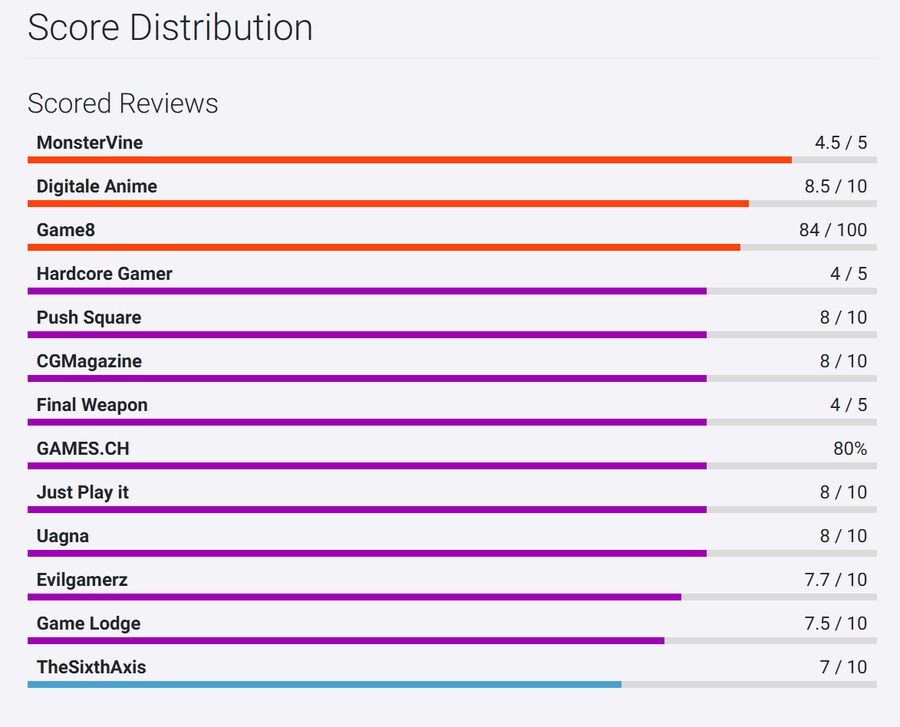Open the Final Weapon review link
This screenshot has width=900, height=727.
point(92,405)
